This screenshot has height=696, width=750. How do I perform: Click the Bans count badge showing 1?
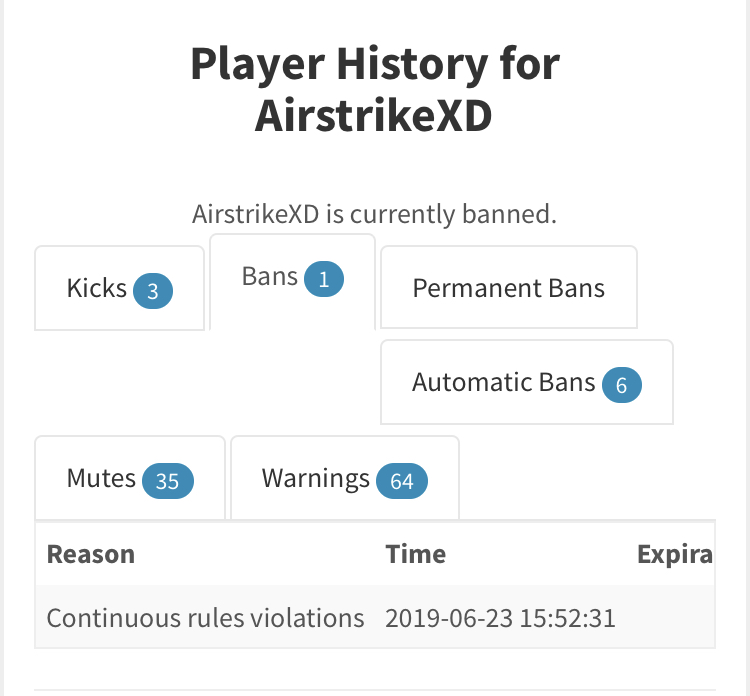(324, 279)
